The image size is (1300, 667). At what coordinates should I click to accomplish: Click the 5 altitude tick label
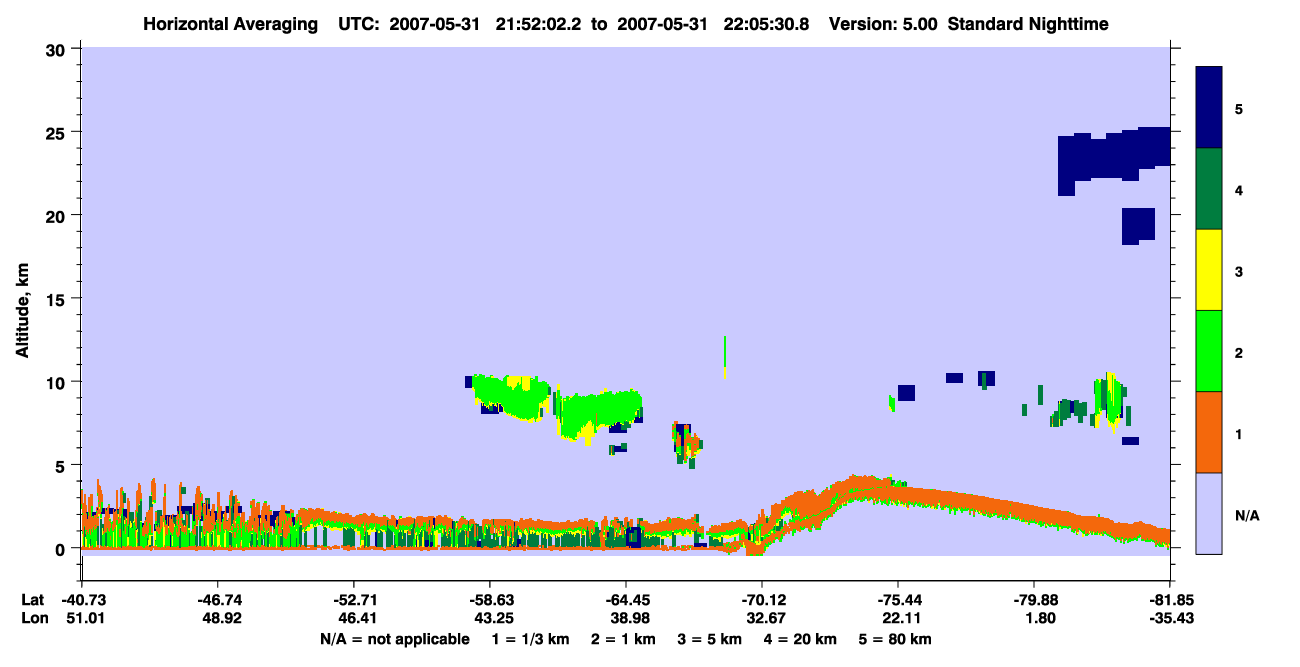pyautogui.click(x=62, y=465)
